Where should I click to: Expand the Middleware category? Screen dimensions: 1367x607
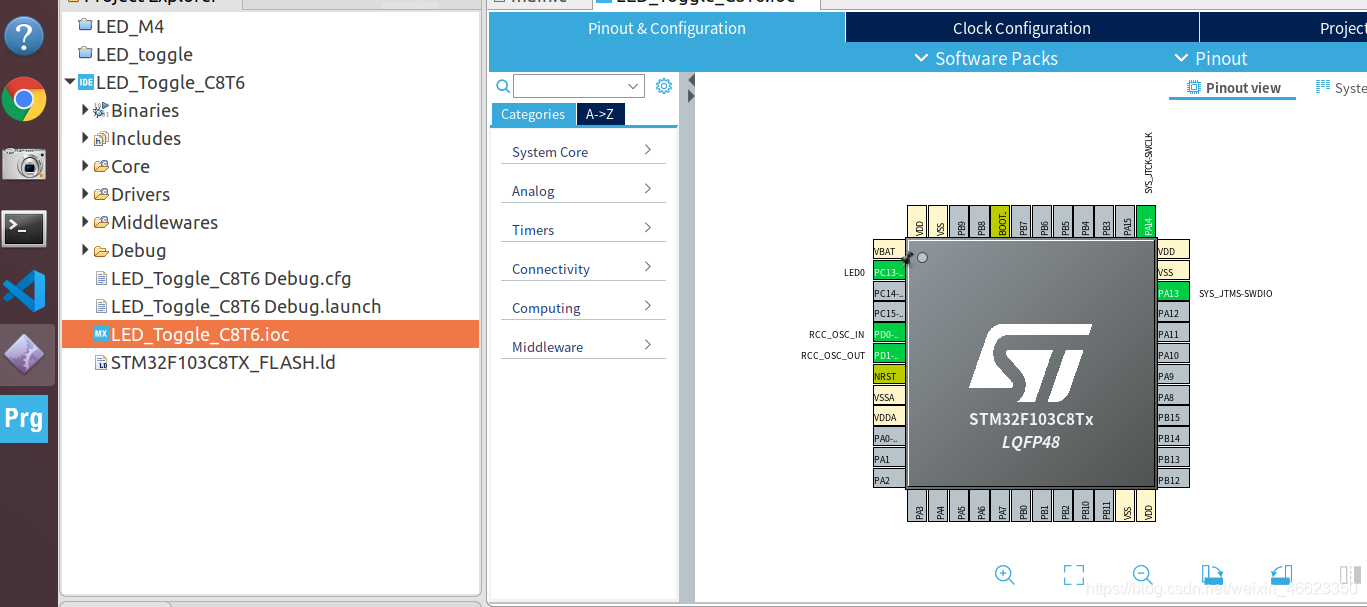[x=583, y=347]
